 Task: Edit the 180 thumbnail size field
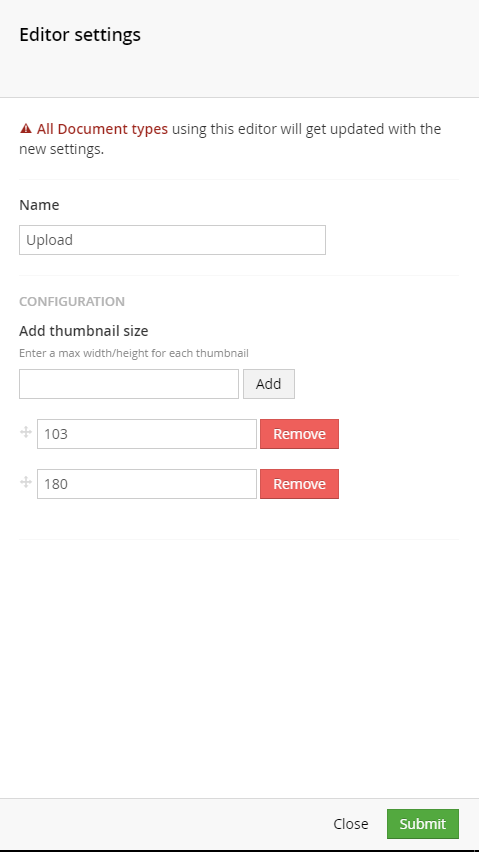pyautogui.click(x=147, y=484)
